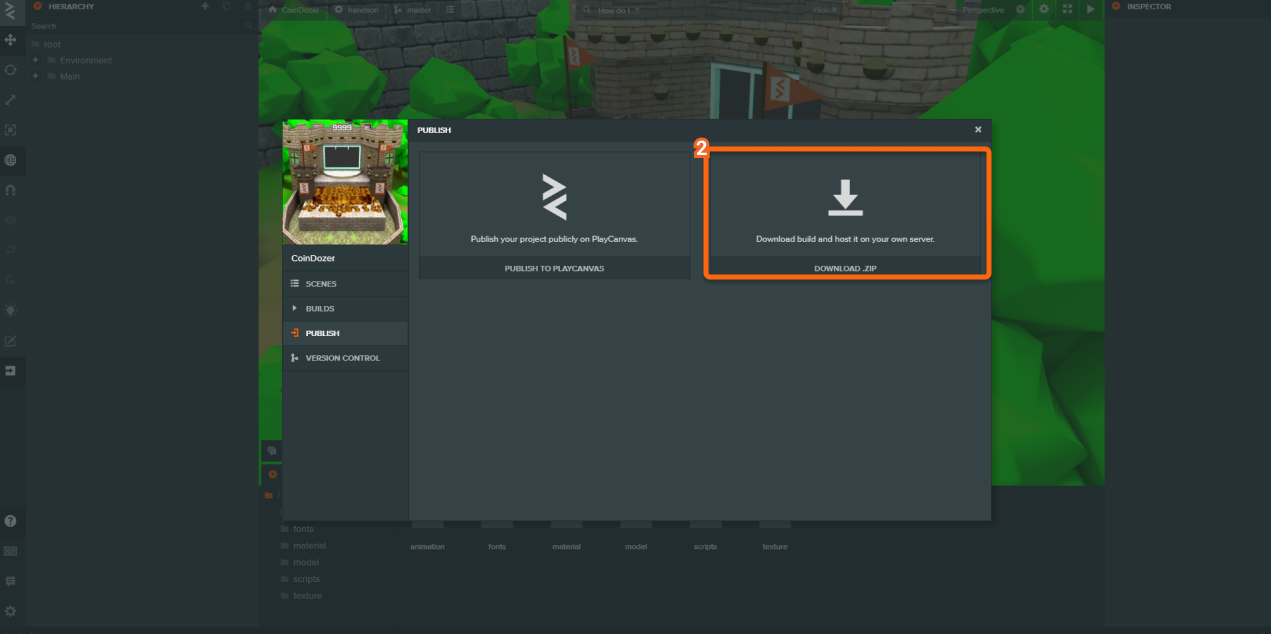This screenshot has height=634, width=1271.
Task: Expand the Environment entity in Hierarchy
Action: click(36, 60)
